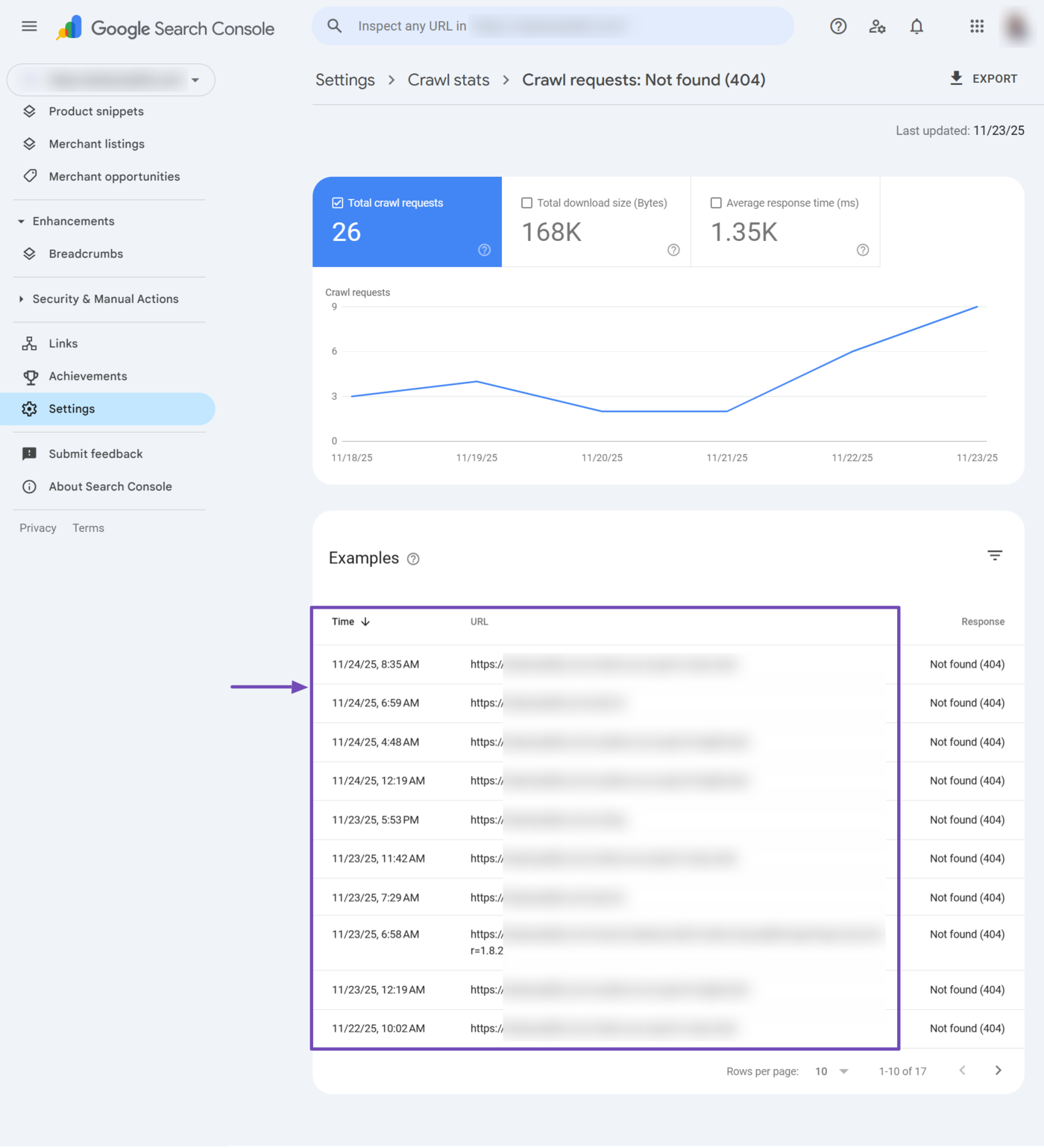Open Crawl stats from the breadcrumb trail

click(448, 80)
